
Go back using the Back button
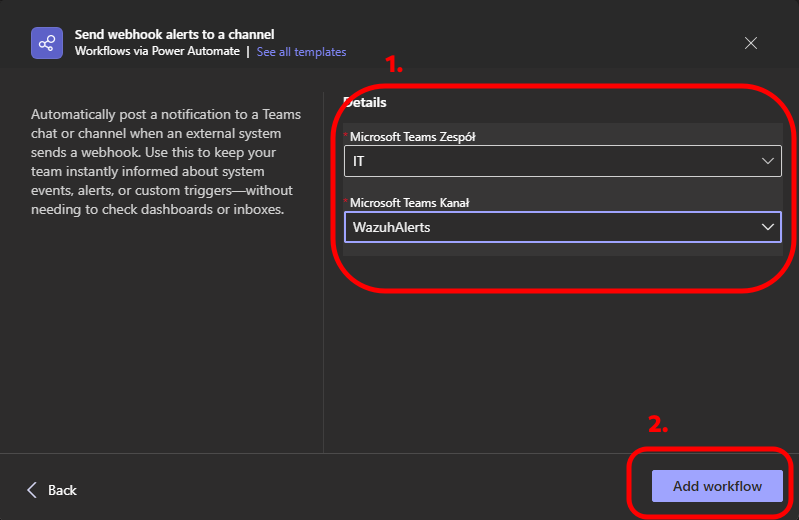pyautogui.click(x=52, y=490)
